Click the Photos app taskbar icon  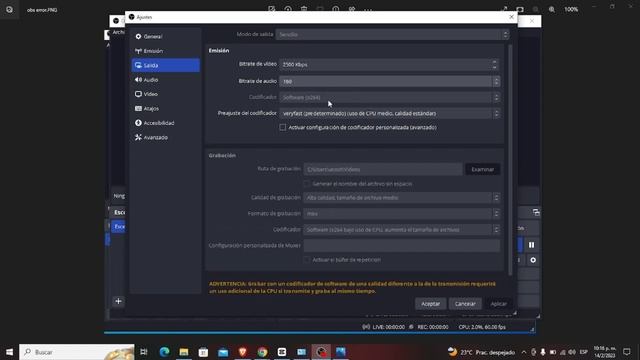[341, 352]
